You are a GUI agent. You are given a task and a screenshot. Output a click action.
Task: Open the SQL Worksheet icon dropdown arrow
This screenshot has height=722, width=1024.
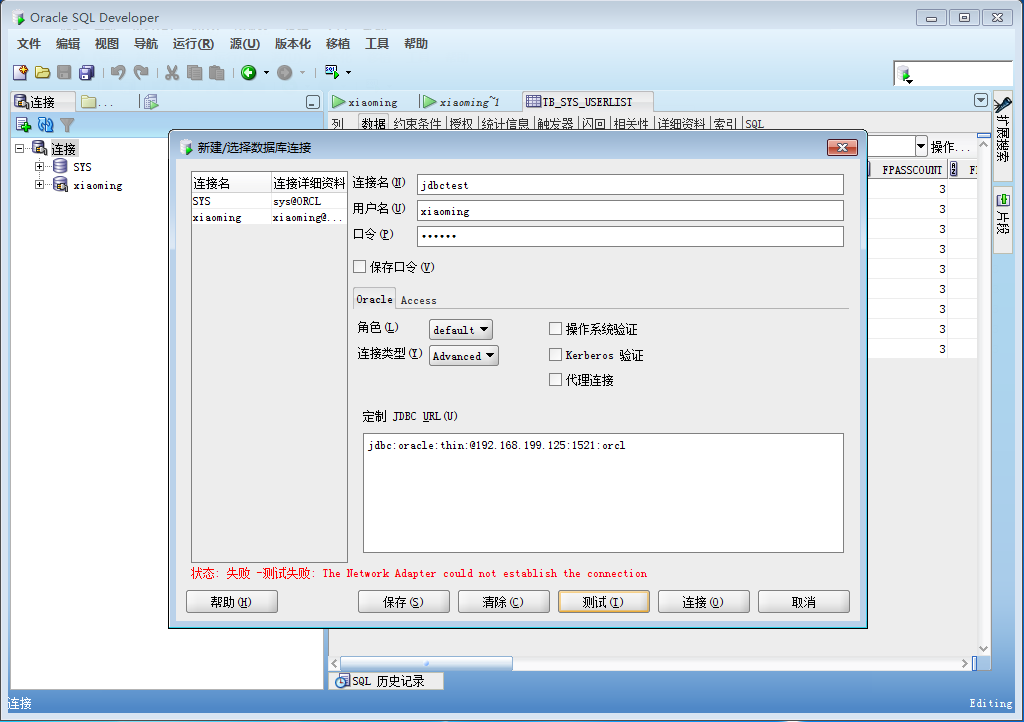[x=348, y=72]
